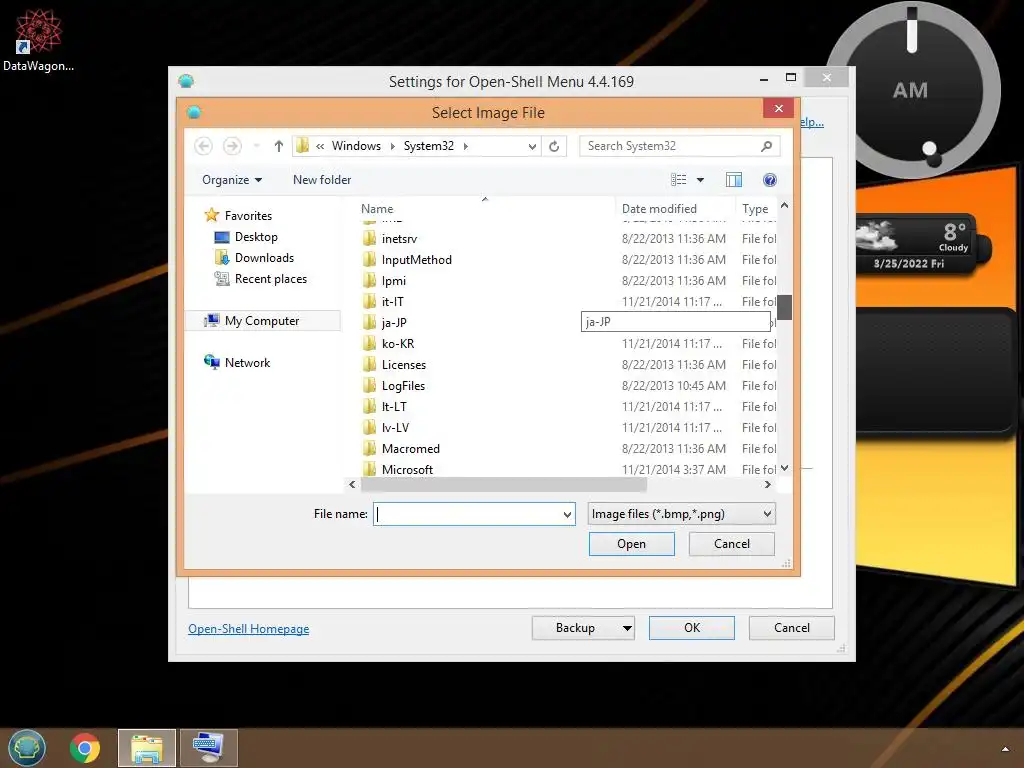Select Favorites in the navigation pane

click(x=248, y=216)
